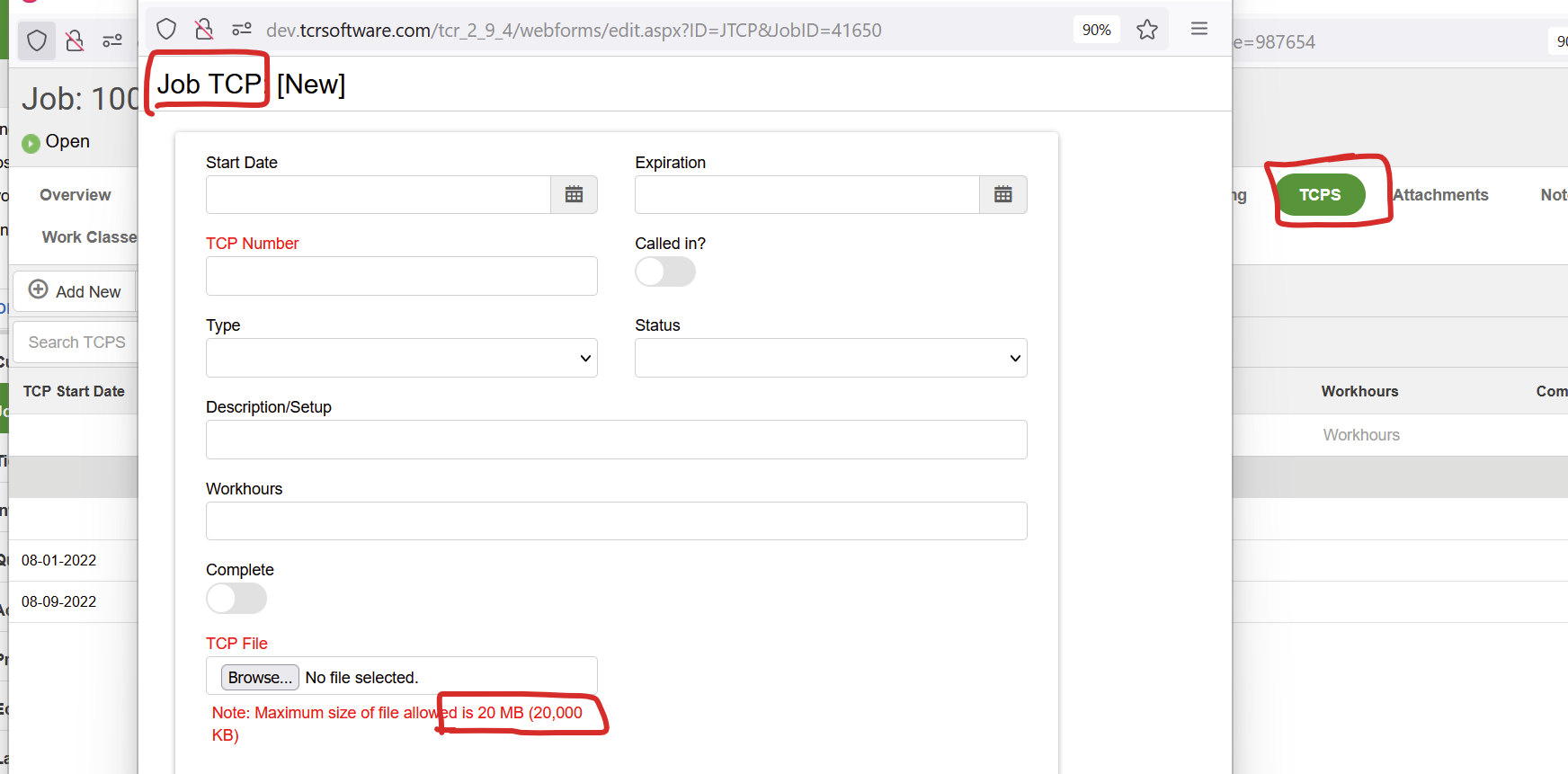Click Browse to choose a TCP file
The width and height of the screenshot is (1568, 774).
(x=260, y=677)
